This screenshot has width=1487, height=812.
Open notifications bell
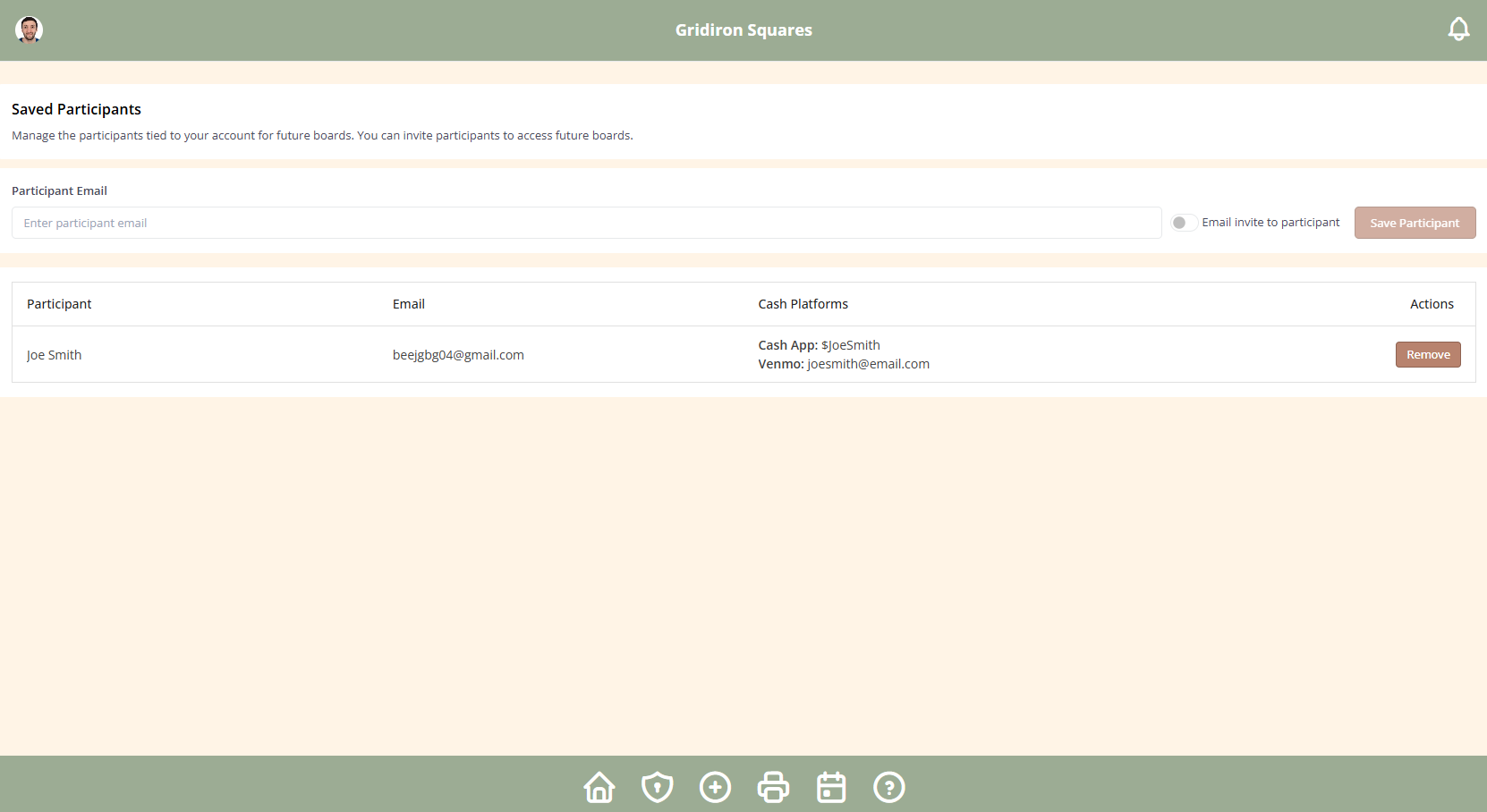pyautogui.click(x=1458, y=30)
